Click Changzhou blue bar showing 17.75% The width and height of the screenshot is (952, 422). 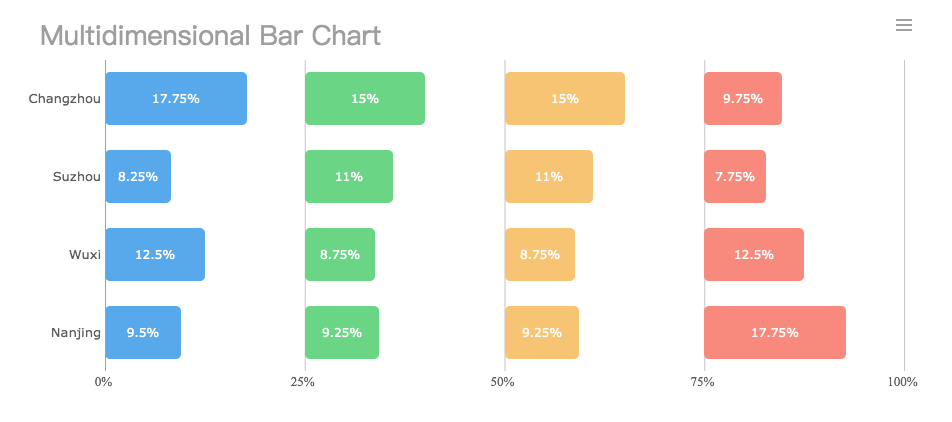[176, 99]
